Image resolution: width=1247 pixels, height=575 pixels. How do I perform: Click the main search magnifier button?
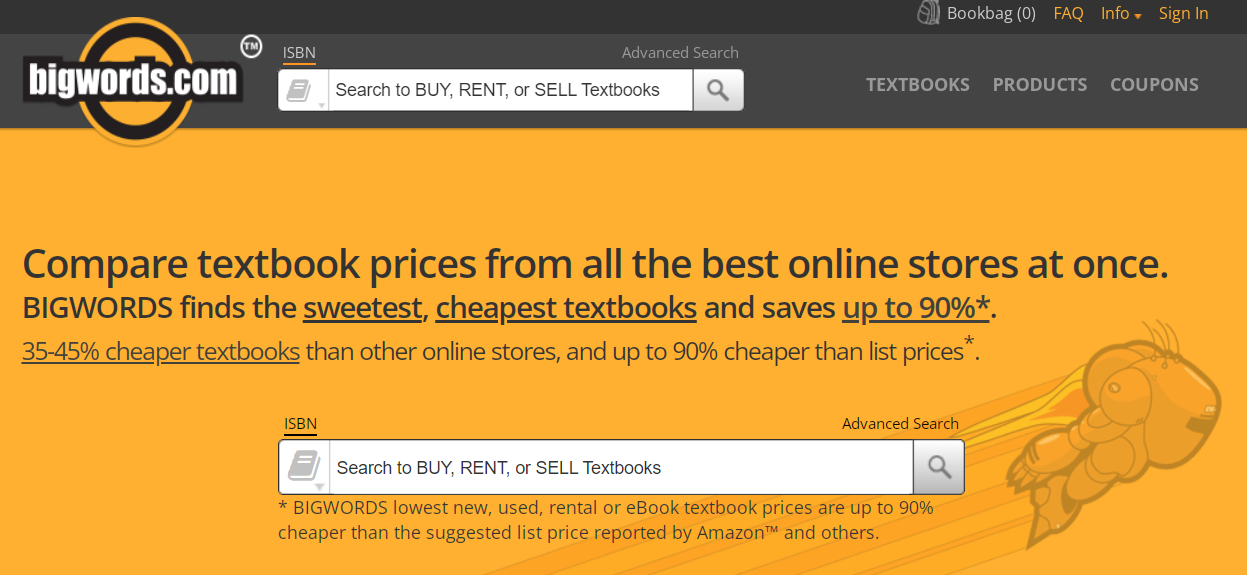[x=939, y=467]
